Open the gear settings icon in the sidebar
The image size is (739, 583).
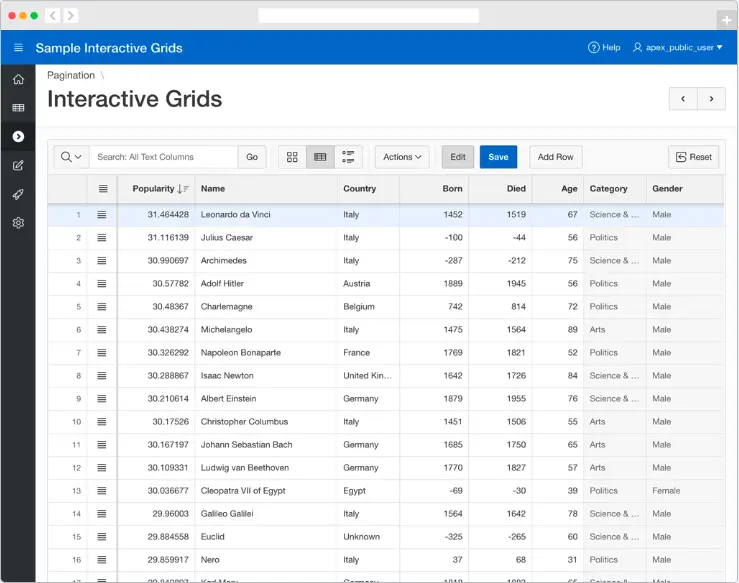[x=18, y=223]
